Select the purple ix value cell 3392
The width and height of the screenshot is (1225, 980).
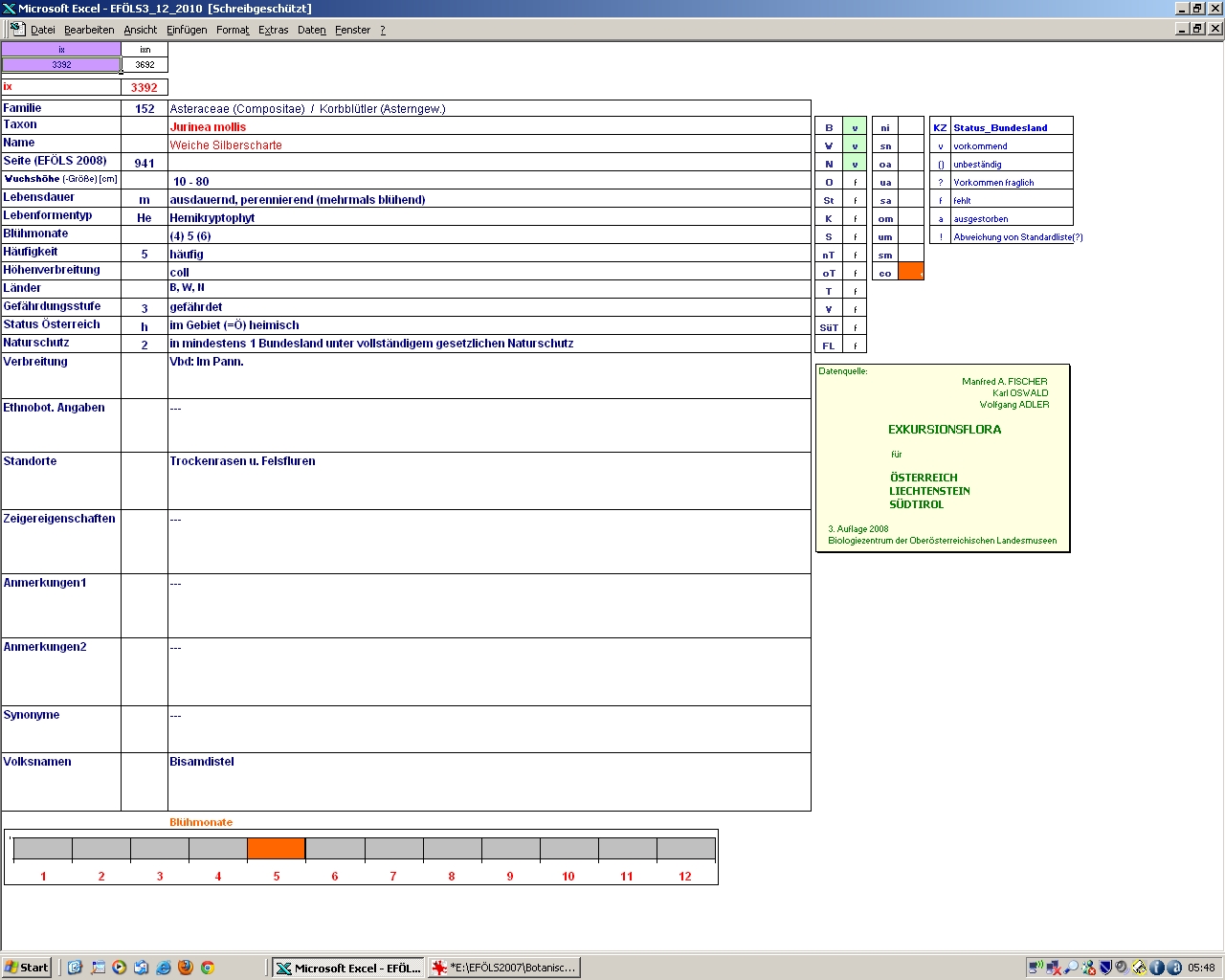[x=61, y=65]
